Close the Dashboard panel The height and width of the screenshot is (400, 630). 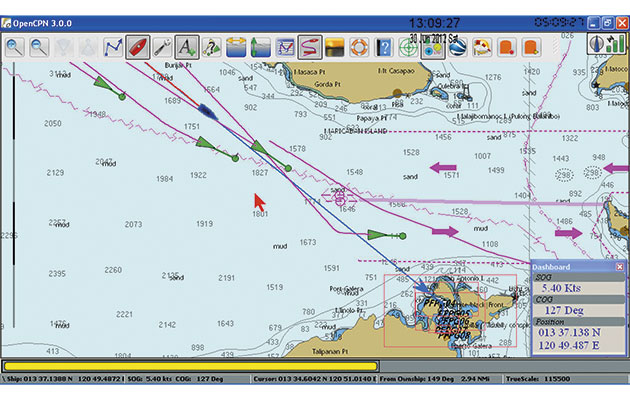pos(620,267)
